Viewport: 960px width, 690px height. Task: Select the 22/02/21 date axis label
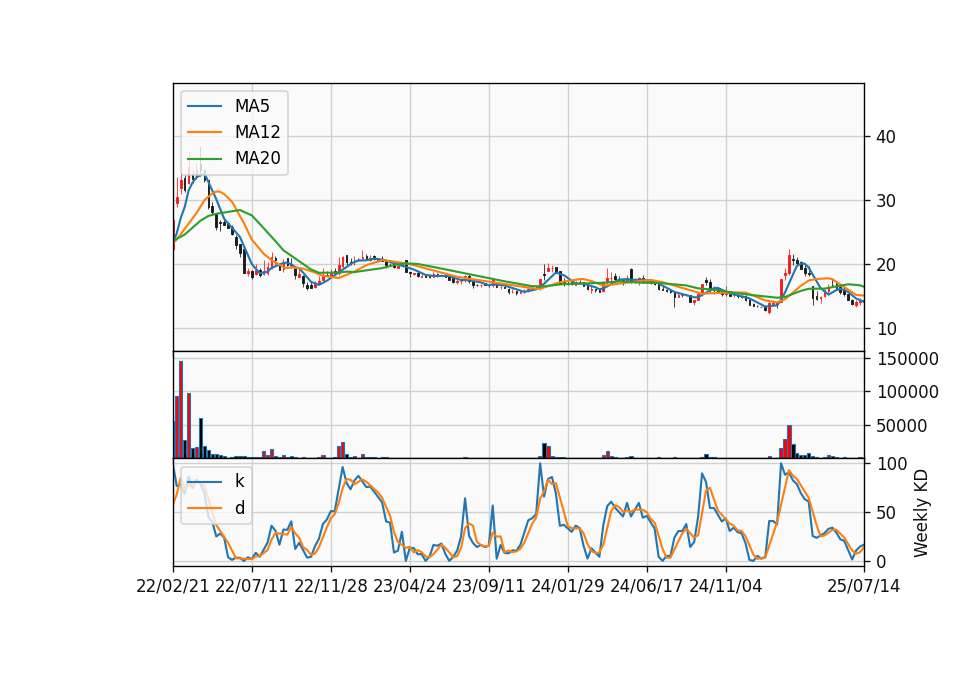coord(173,586)
